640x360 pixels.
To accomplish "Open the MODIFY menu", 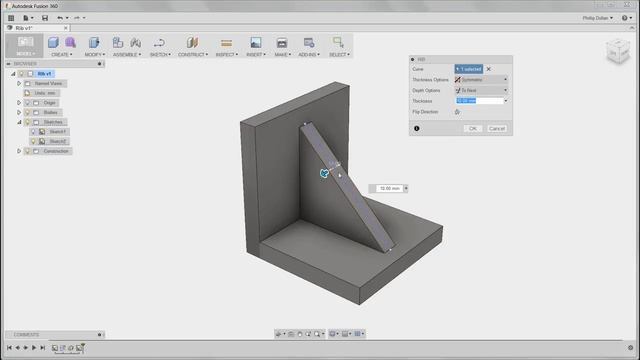I will coord(95,54).
